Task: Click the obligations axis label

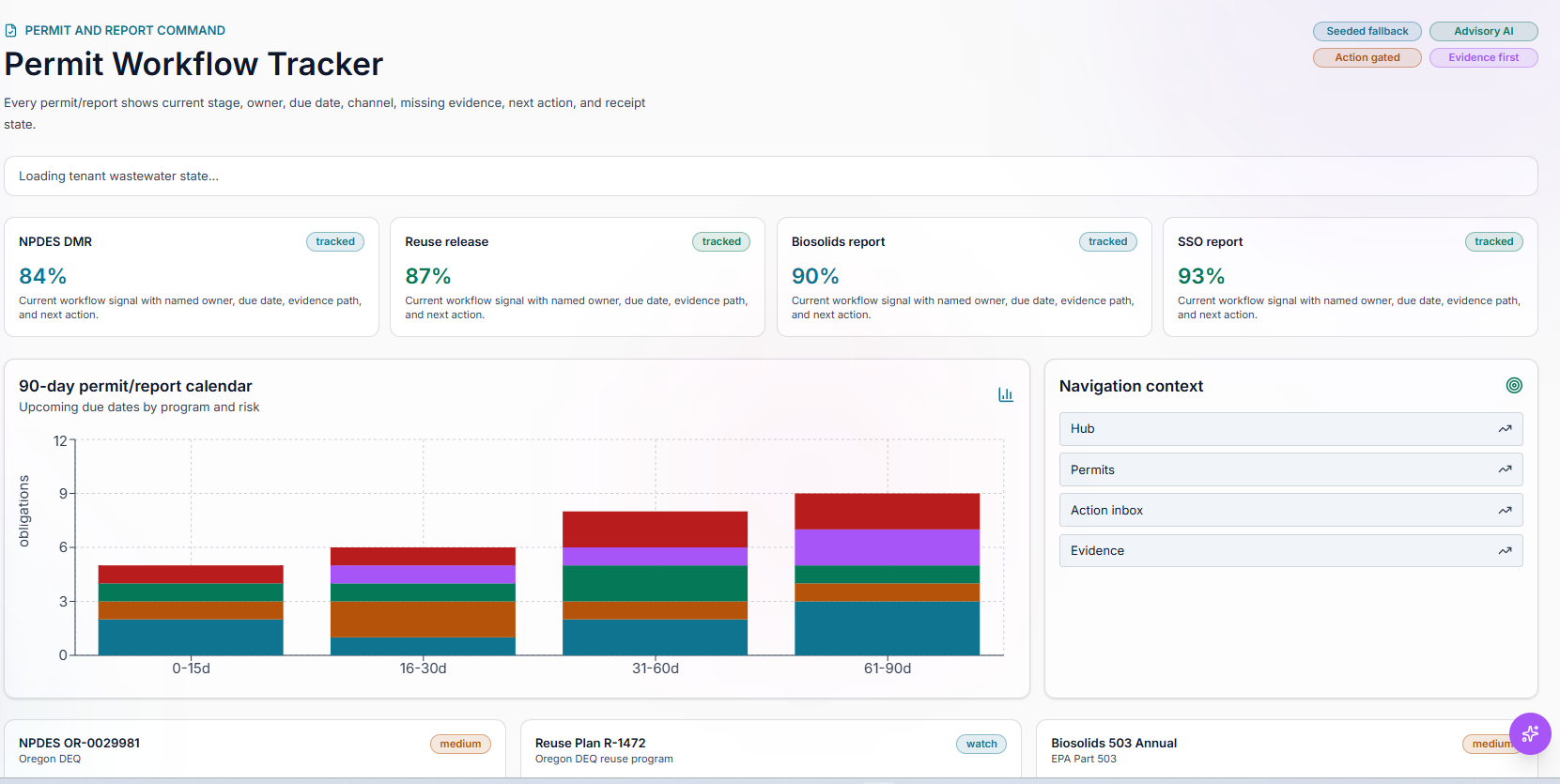Action: click(x=24, y=511)
